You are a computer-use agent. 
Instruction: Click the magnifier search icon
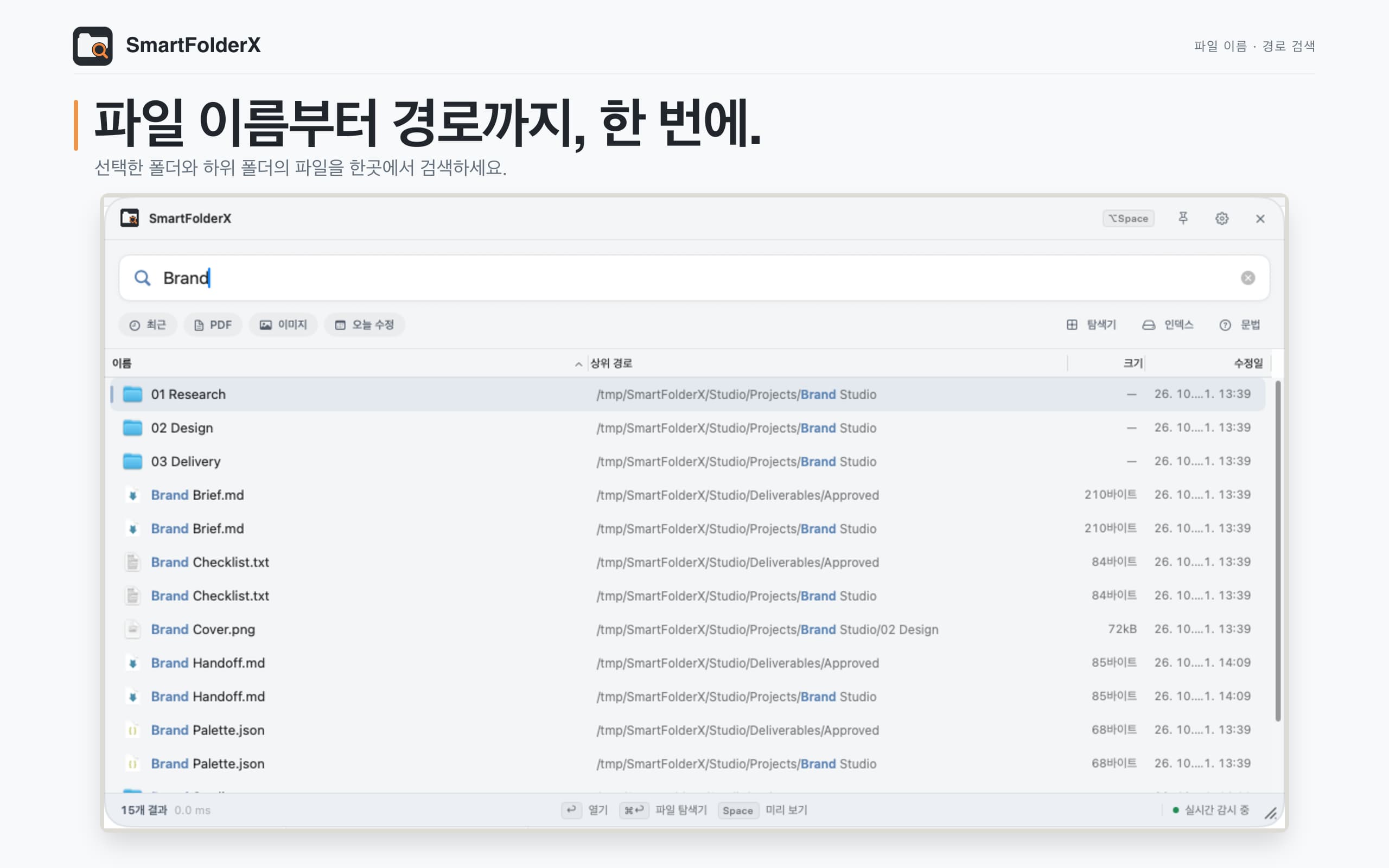pyautogui.click(x=142, y=278)
